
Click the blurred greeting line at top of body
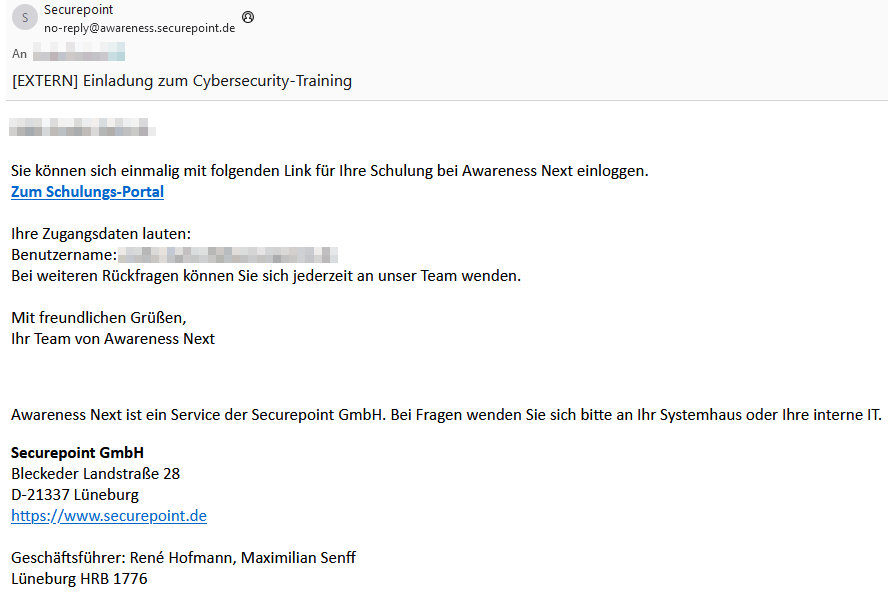80,127
